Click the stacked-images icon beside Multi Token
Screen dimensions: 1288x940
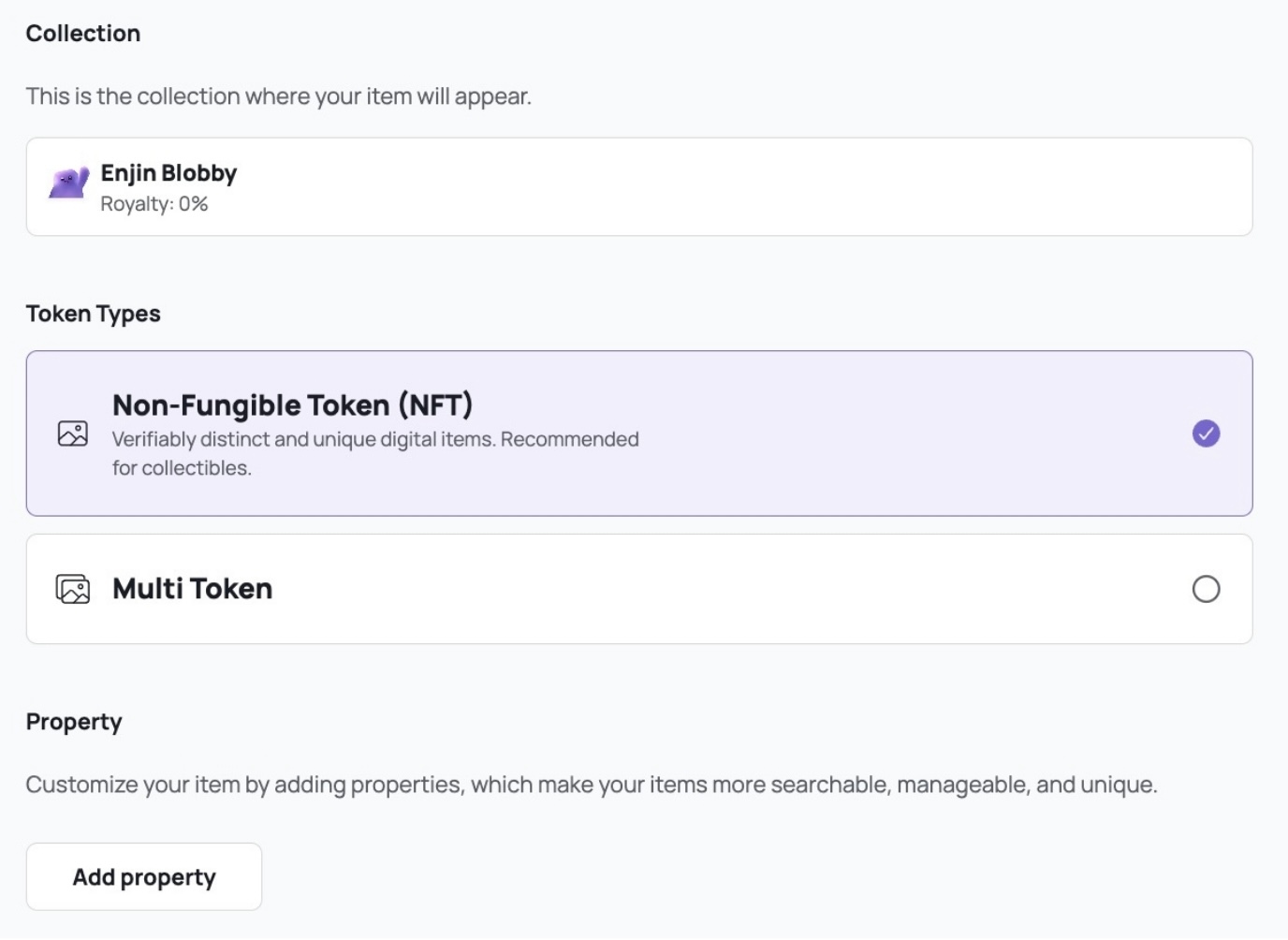(73, 589)
